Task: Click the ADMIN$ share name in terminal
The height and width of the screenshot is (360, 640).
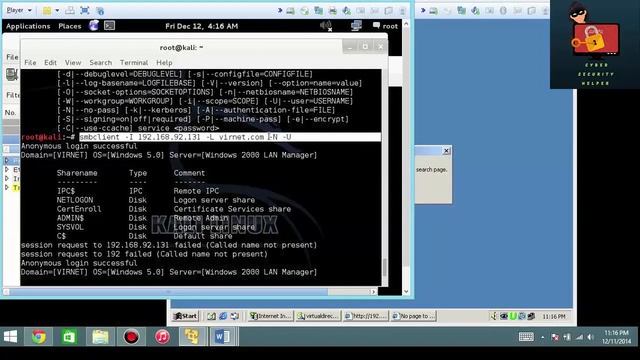Action: (70, 218)
